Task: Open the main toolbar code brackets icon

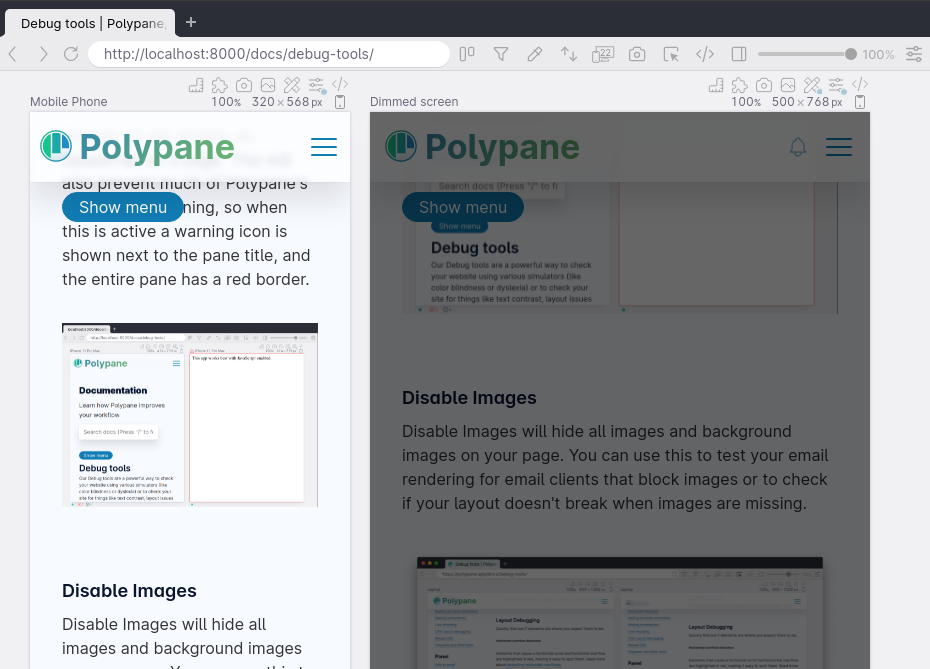Action: [705, 54]
